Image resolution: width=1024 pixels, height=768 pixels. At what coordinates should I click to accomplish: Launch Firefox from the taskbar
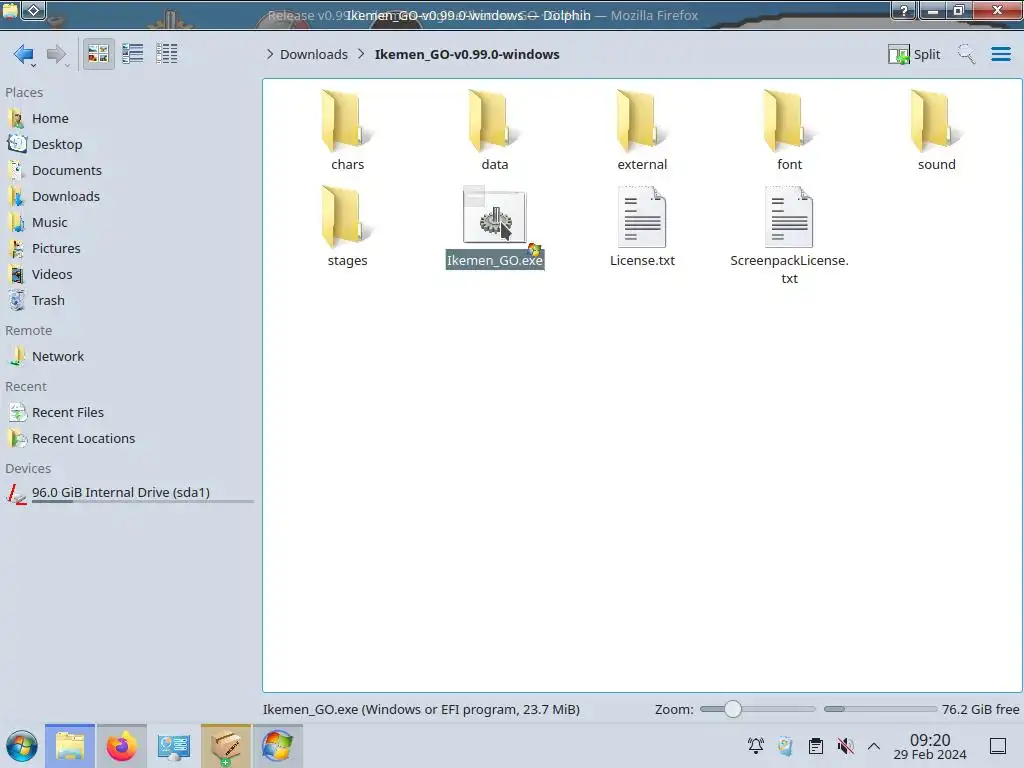(121, 746)
